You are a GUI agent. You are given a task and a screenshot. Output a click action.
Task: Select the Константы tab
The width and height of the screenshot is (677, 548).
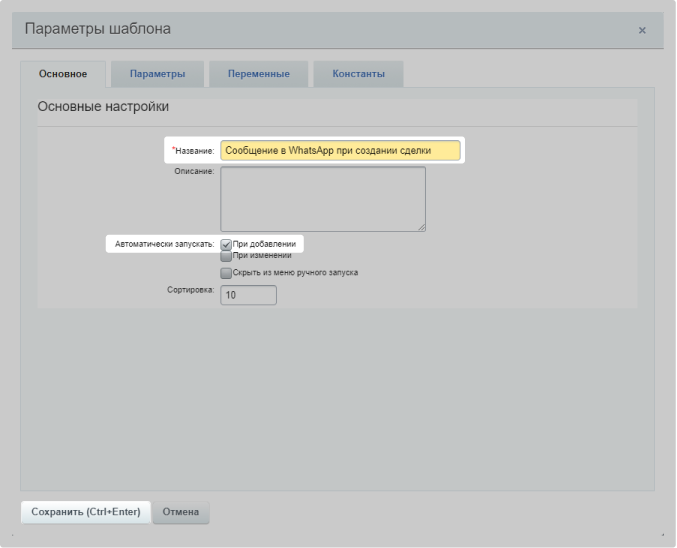pyautogui.click(x=358, y=74)
